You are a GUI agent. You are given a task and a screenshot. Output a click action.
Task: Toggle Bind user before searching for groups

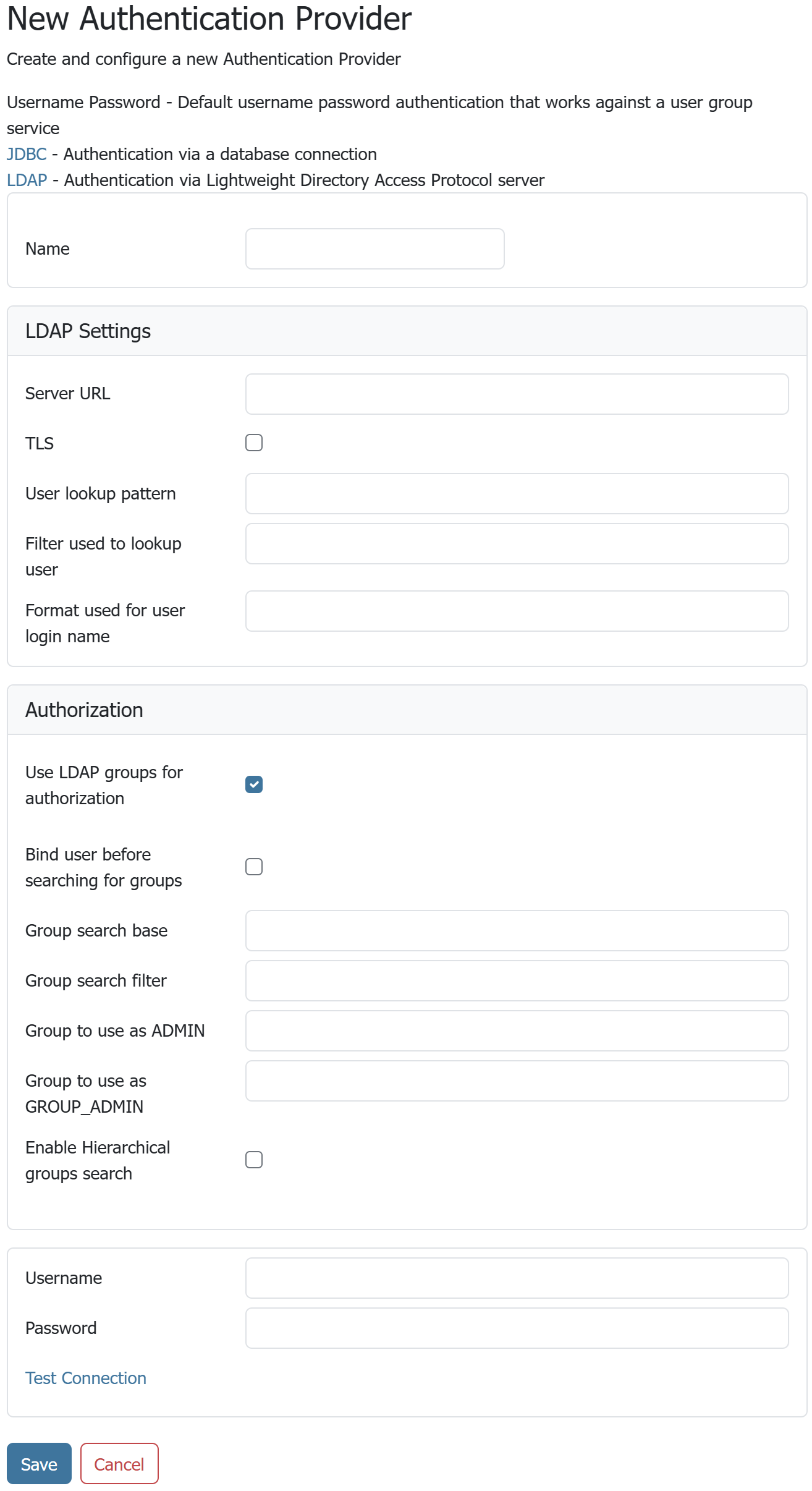[x=254, y=867]
